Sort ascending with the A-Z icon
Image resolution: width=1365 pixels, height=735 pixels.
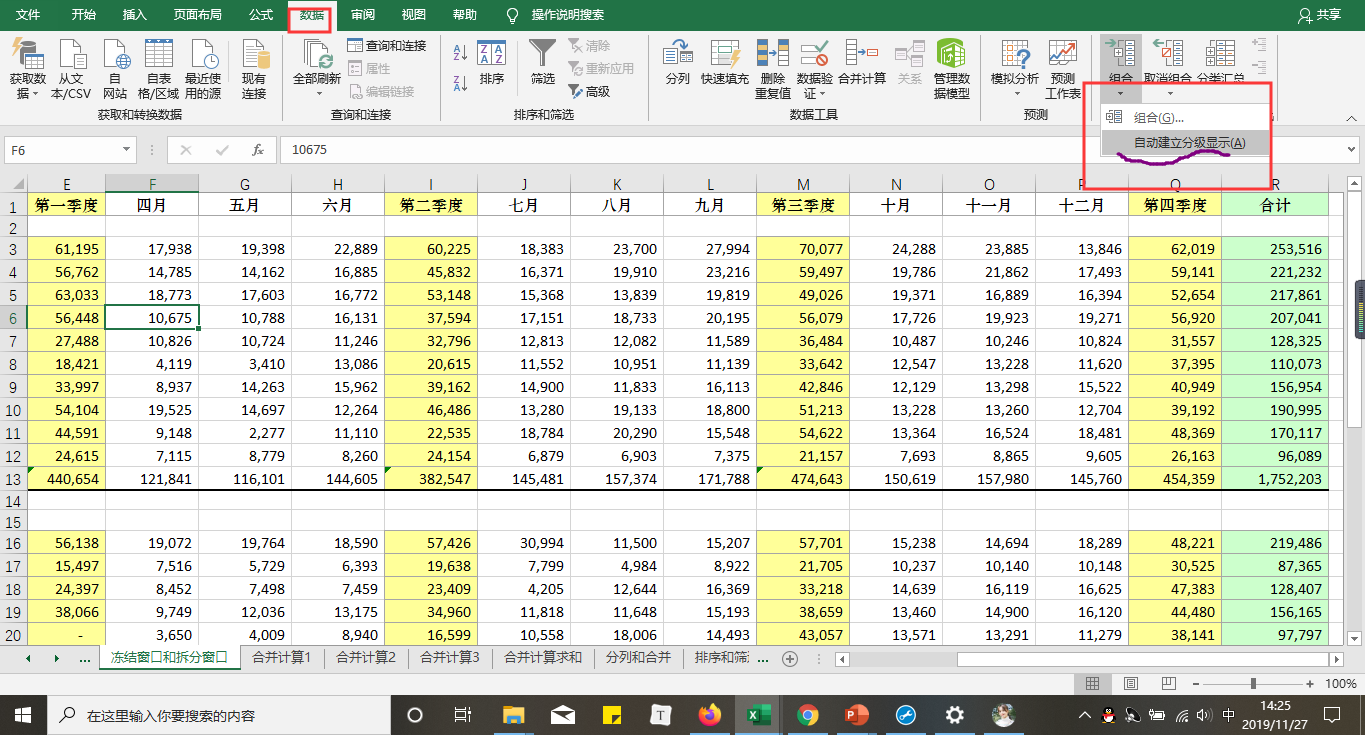coord(461,53)
